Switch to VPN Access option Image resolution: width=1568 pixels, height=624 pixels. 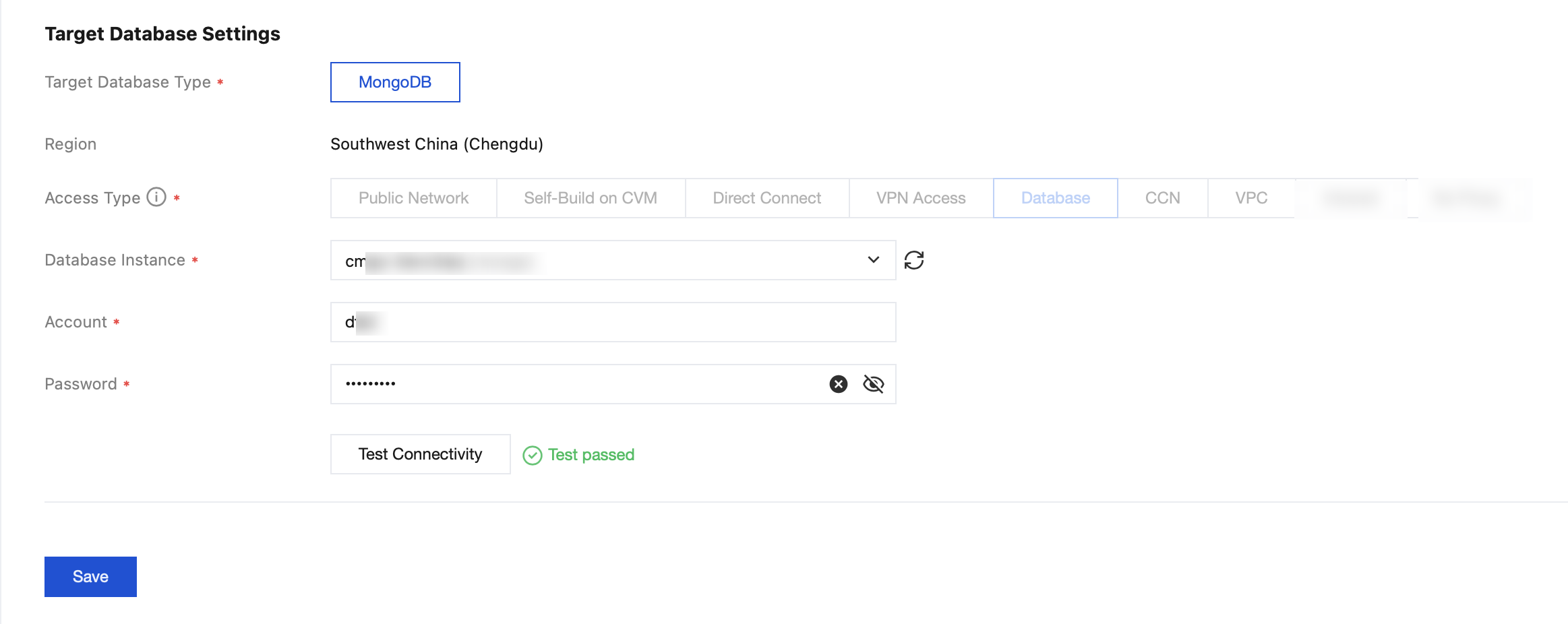[x=921, y=198]
